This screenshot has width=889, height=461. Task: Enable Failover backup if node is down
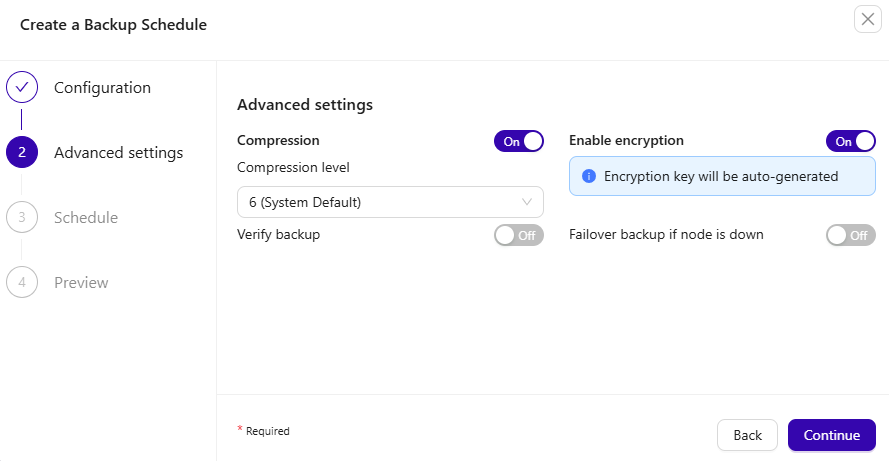pyautogui.click(x=850, y=235)
